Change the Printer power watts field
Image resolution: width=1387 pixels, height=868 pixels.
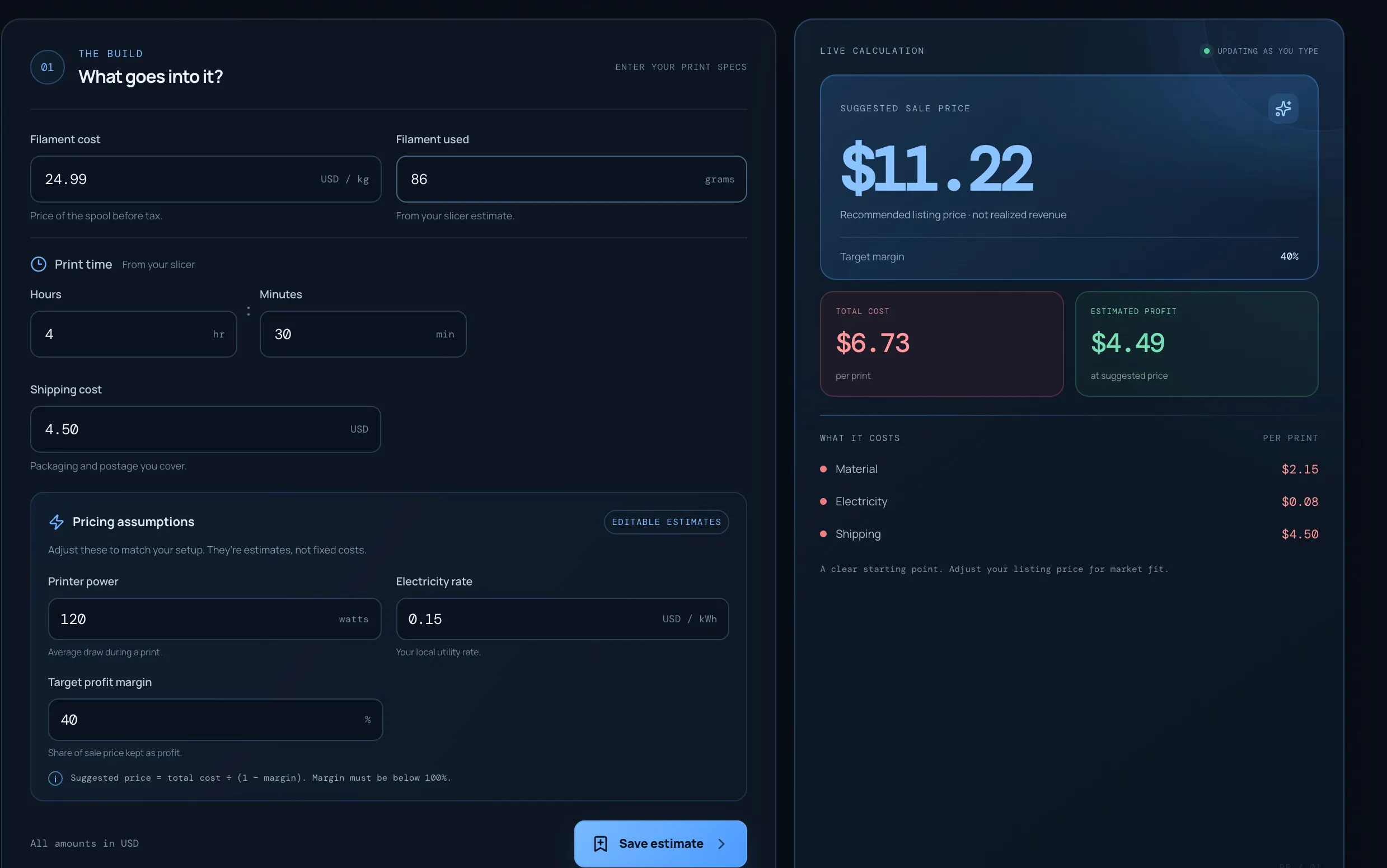pyautogui.click(x=215, y=619)
